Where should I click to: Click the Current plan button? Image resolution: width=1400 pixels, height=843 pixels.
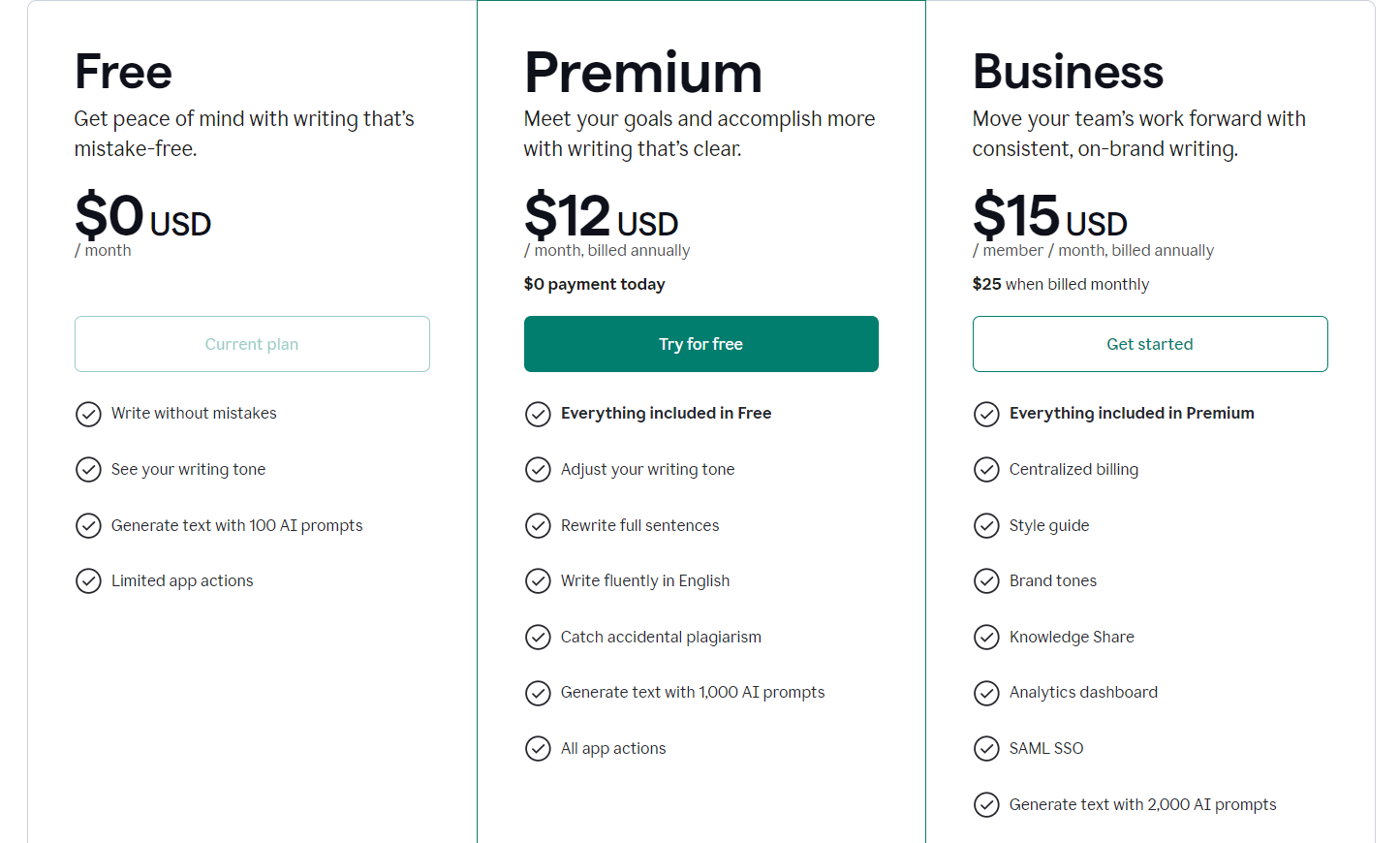[252, 344]
